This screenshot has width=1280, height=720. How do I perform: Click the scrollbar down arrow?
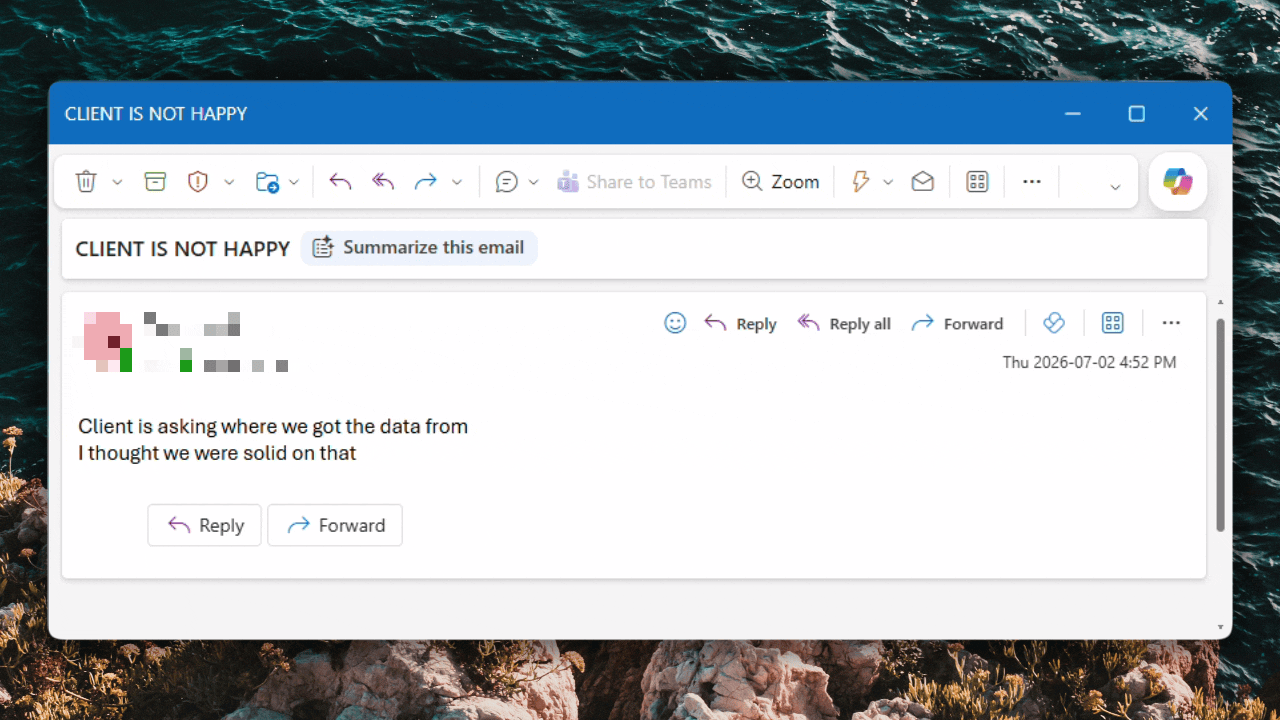point(1220,628)
